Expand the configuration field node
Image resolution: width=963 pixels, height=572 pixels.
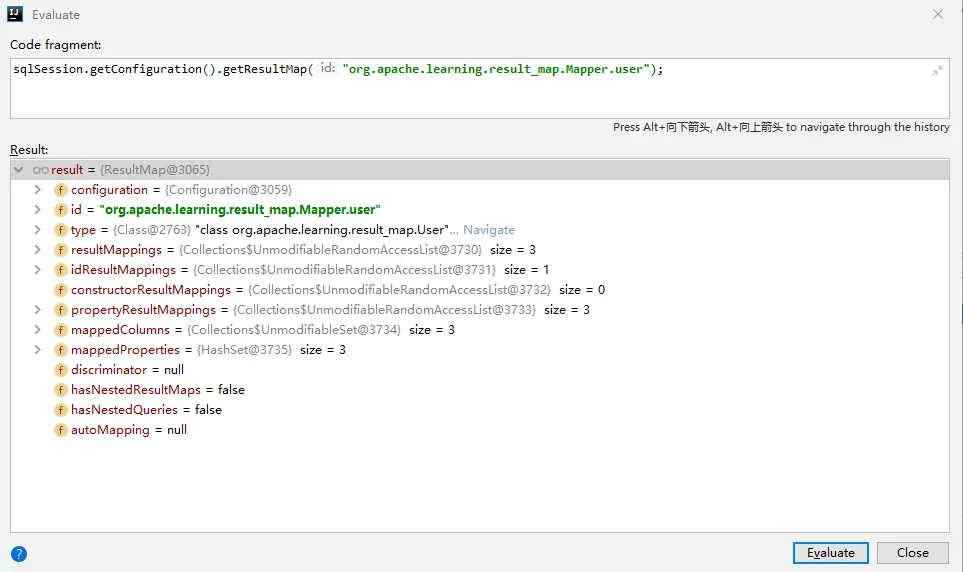click(37, 190)
